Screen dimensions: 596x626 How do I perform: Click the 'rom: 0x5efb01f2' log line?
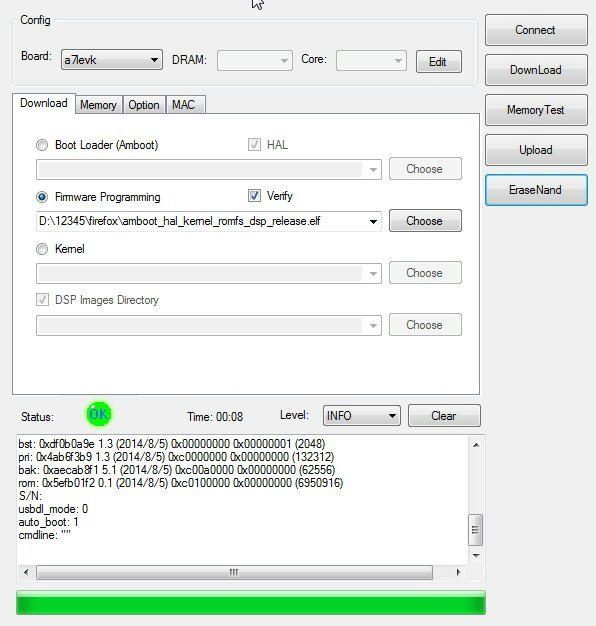tap(181, 483)
